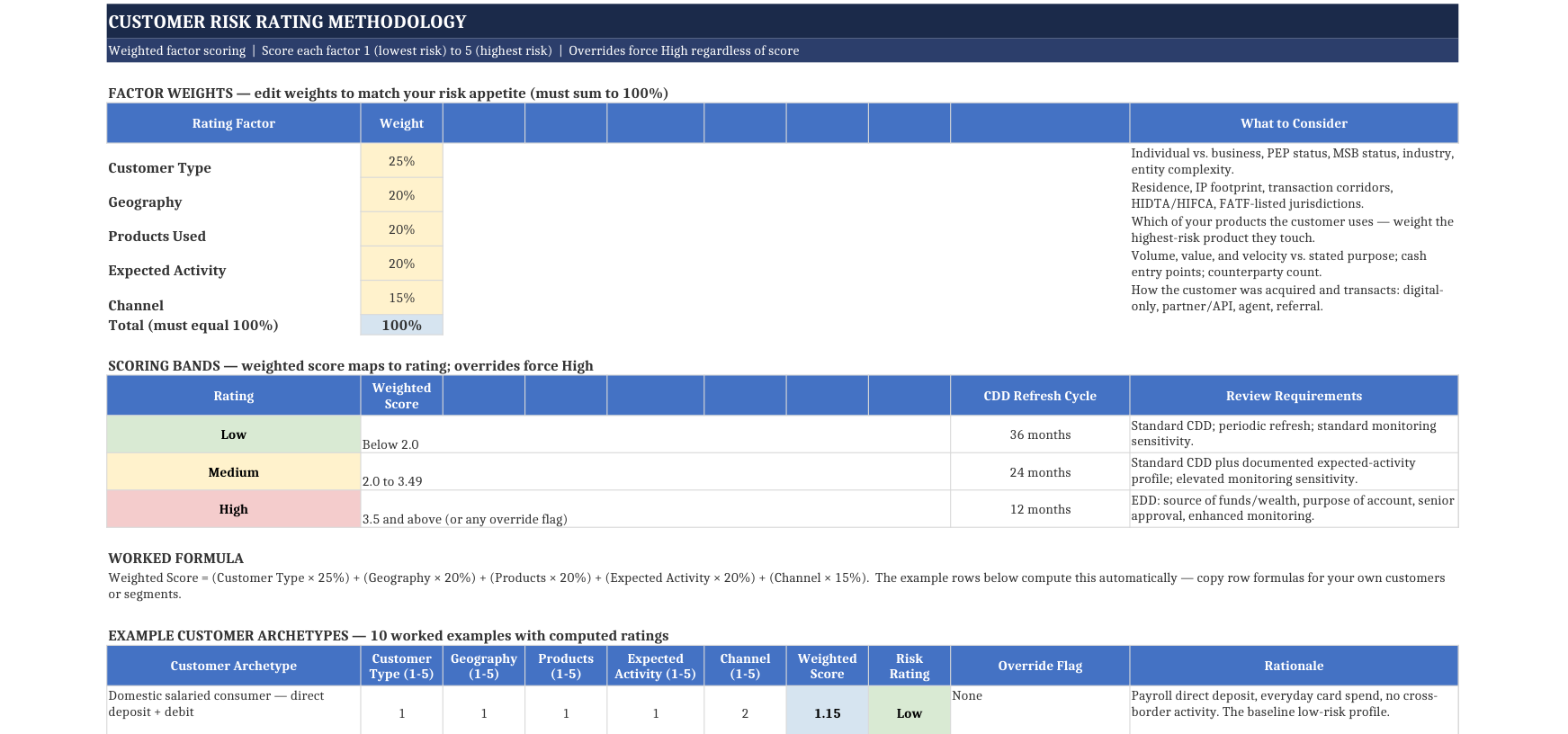The height and width of the screenshot is (734, 1568).
Task: Click the 'Weighted Score = (Customer Type × 25%)' formula text
Action: (776, 586)
